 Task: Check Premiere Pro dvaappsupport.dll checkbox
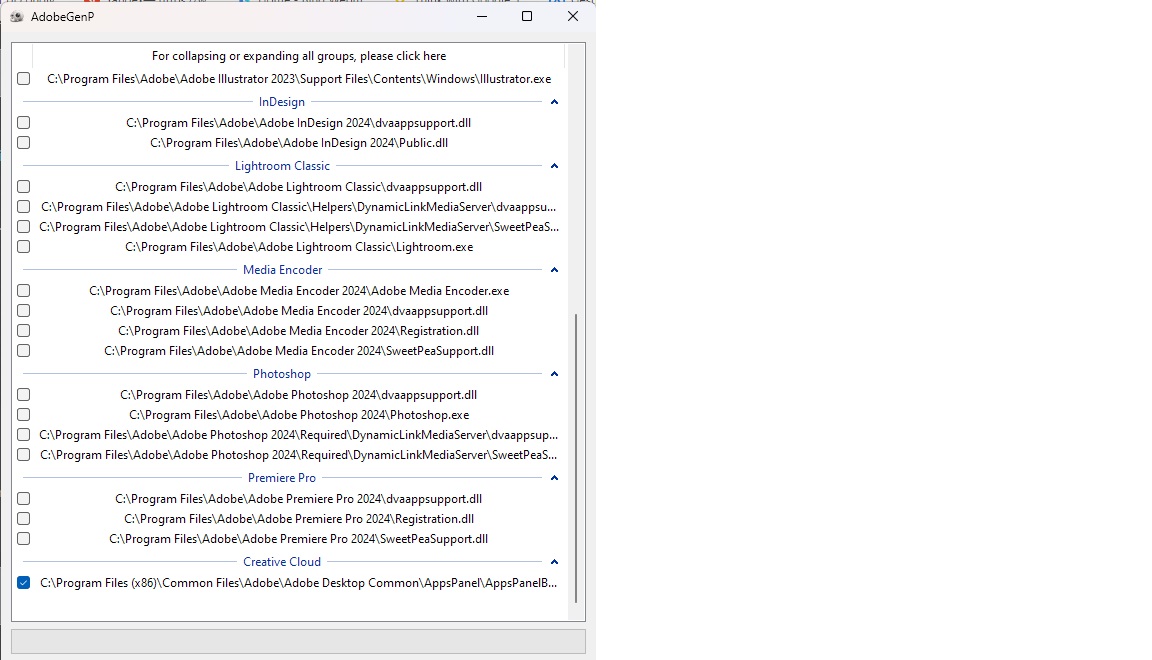click(x=24, y=498)
